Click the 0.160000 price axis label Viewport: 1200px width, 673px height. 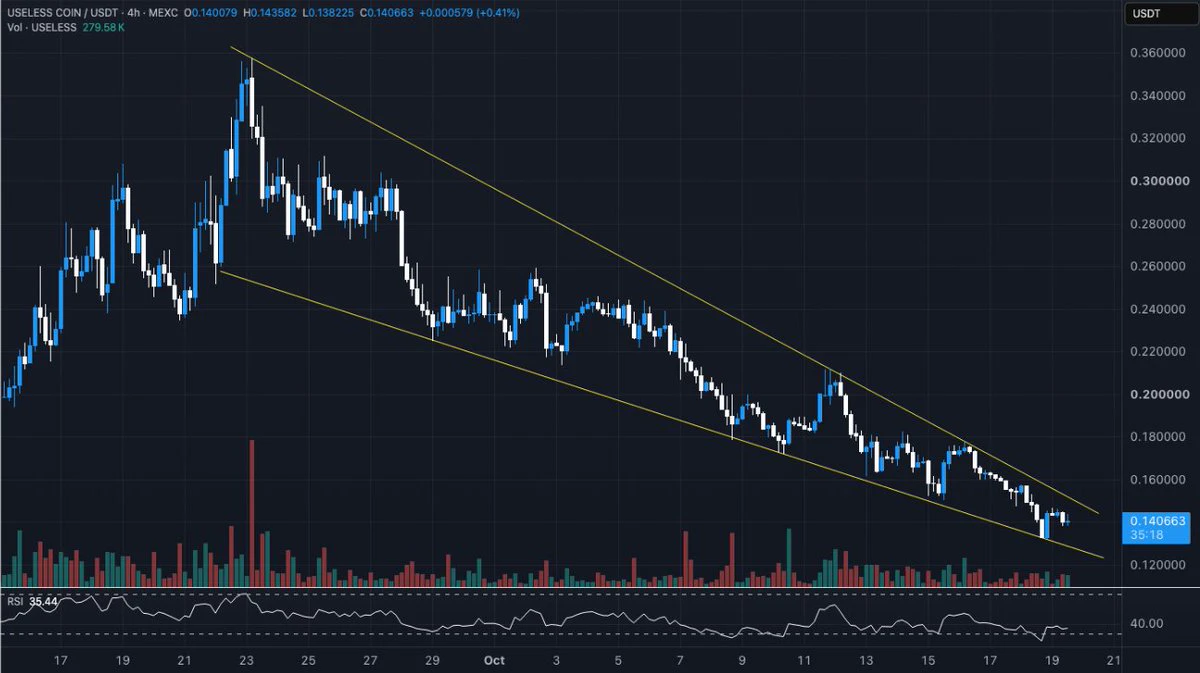1158,480
